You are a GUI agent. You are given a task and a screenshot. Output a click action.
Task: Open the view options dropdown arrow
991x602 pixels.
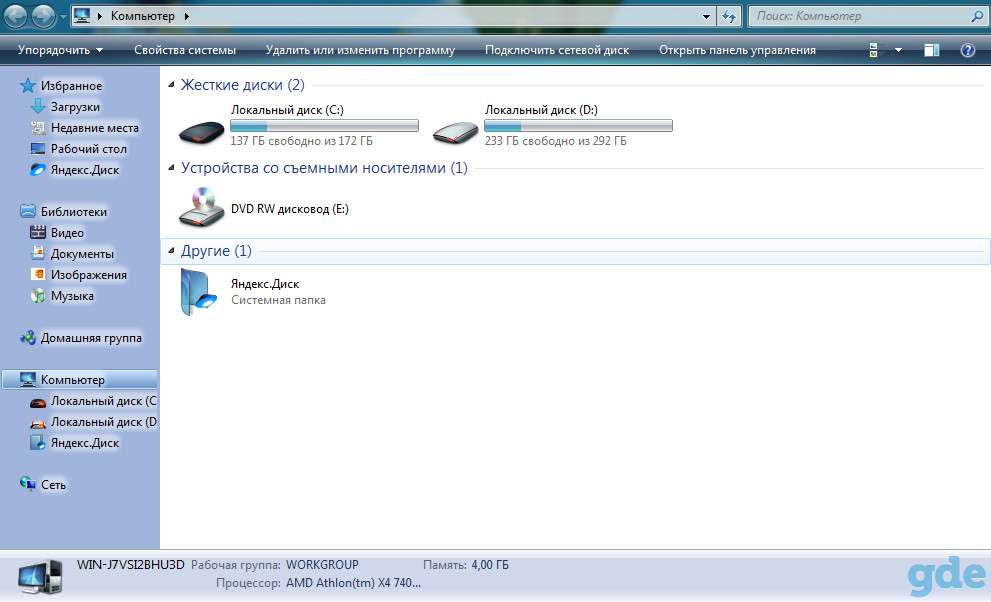(898, 50)
